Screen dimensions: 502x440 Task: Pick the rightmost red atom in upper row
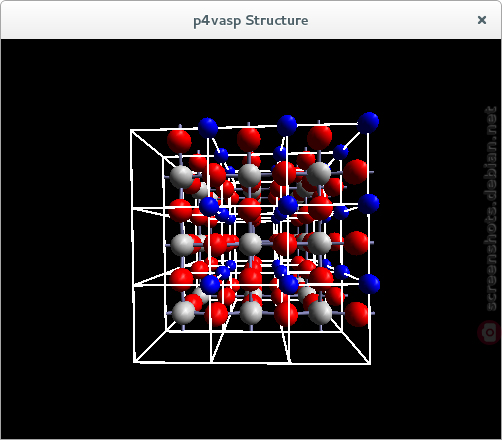click(x=356, y=172)
